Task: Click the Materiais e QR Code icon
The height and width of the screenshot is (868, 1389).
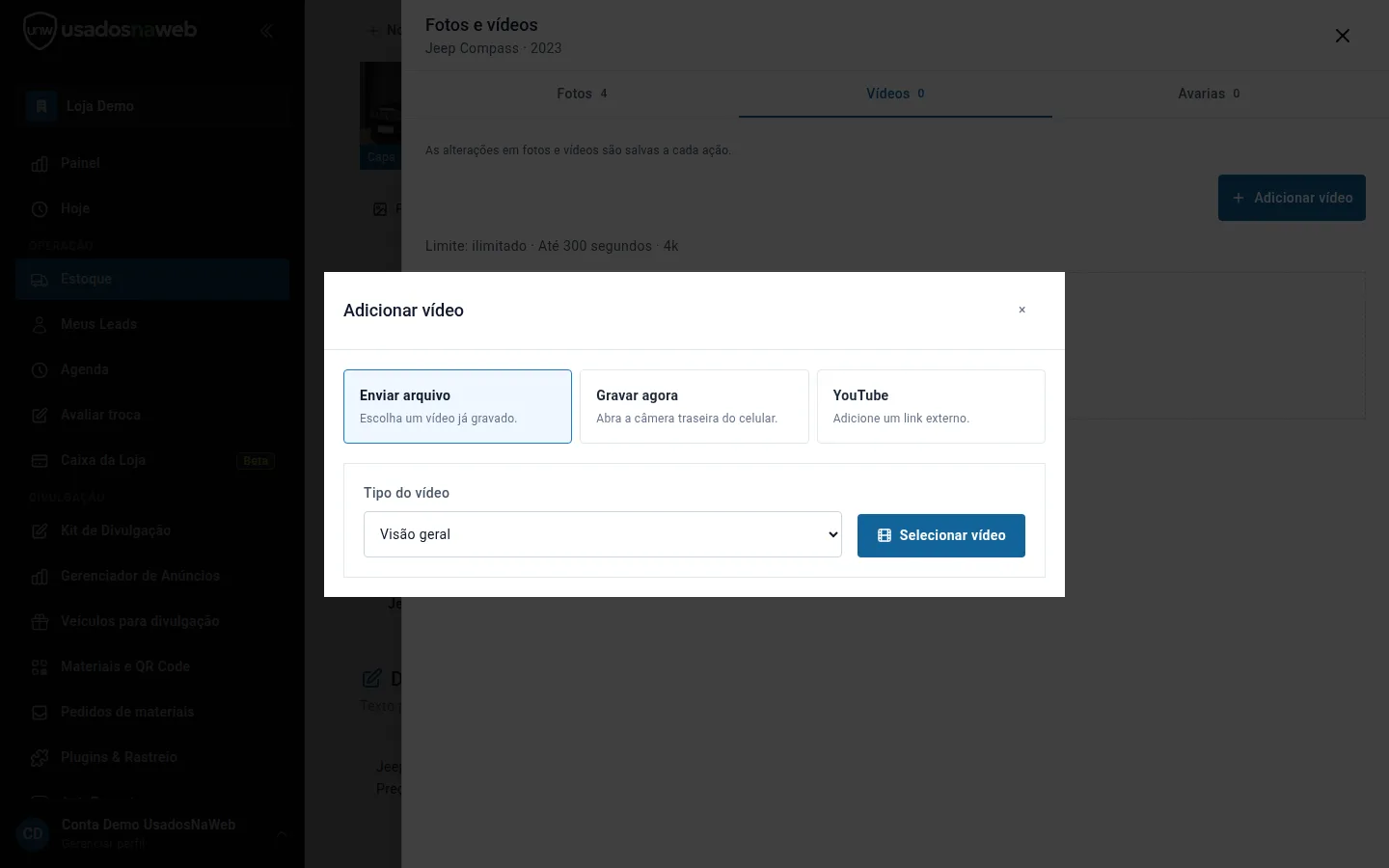Action: pyautogui.click(x=40, y=667)
